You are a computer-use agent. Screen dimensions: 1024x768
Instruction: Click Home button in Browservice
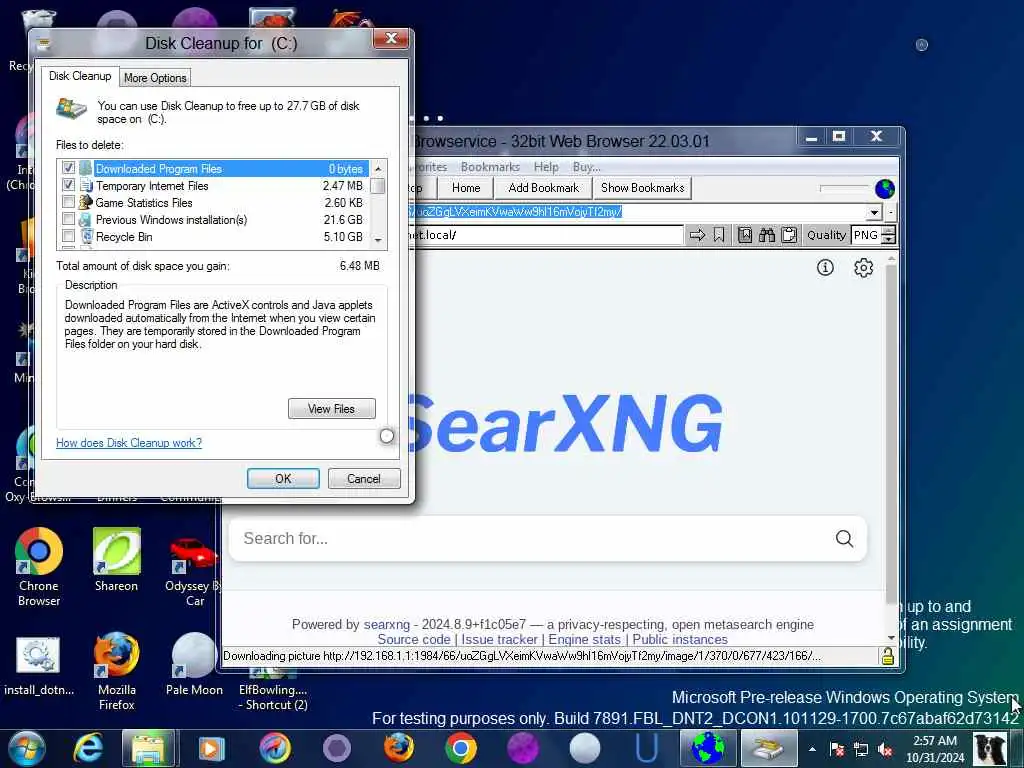466,188
